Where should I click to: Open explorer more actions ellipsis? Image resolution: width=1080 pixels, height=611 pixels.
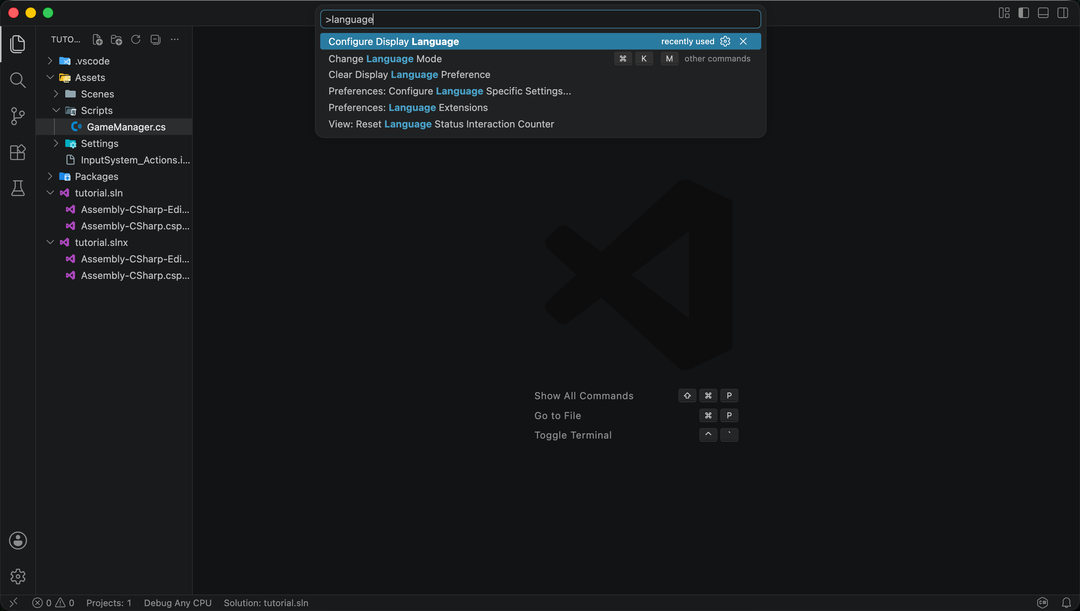tap(175, 39)
